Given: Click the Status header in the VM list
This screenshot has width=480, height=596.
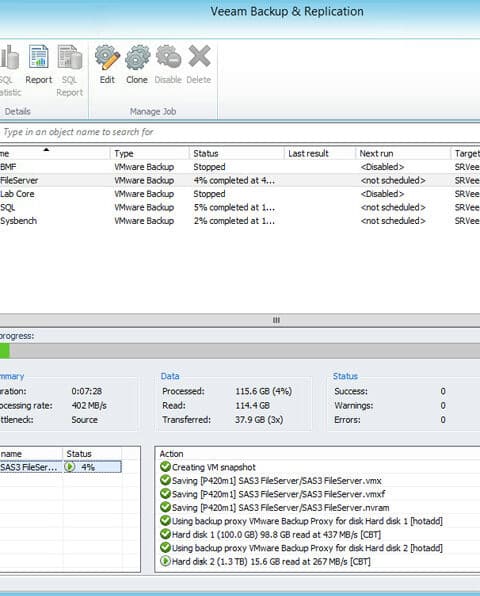Looking at the screenshot, I should tap(92, 453).
